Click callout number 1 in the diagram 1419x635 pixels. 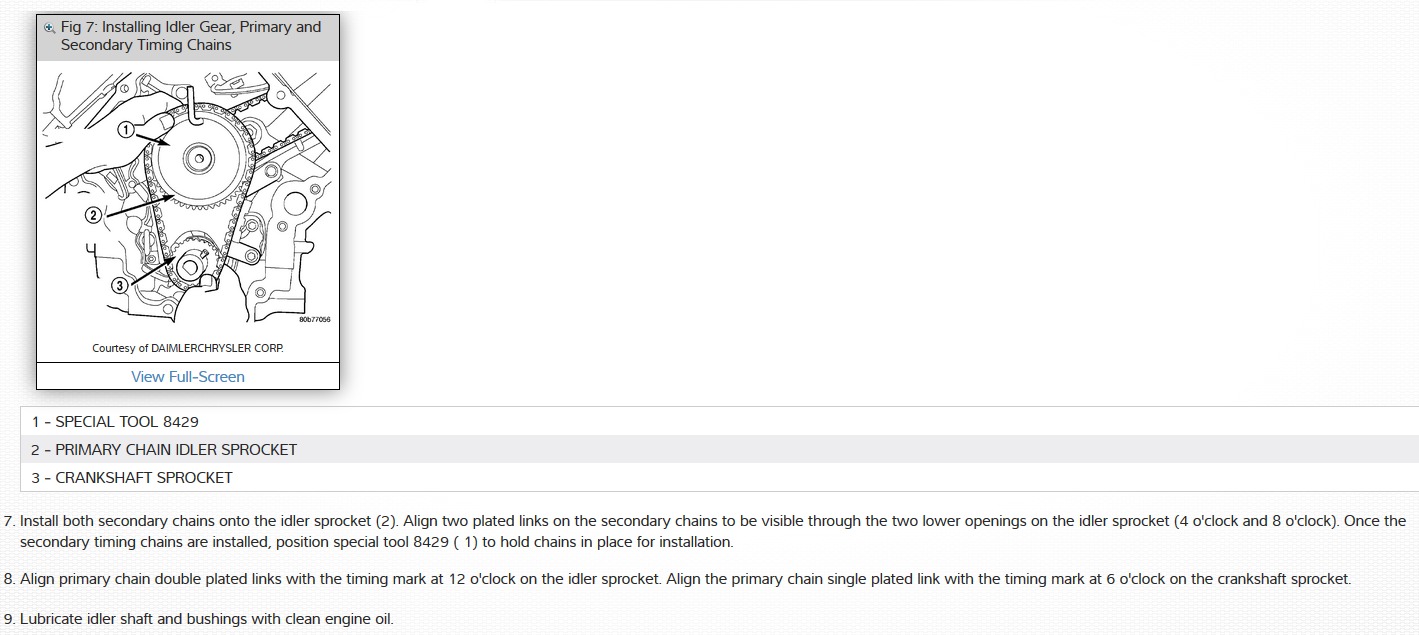click(x=125, y=130)
